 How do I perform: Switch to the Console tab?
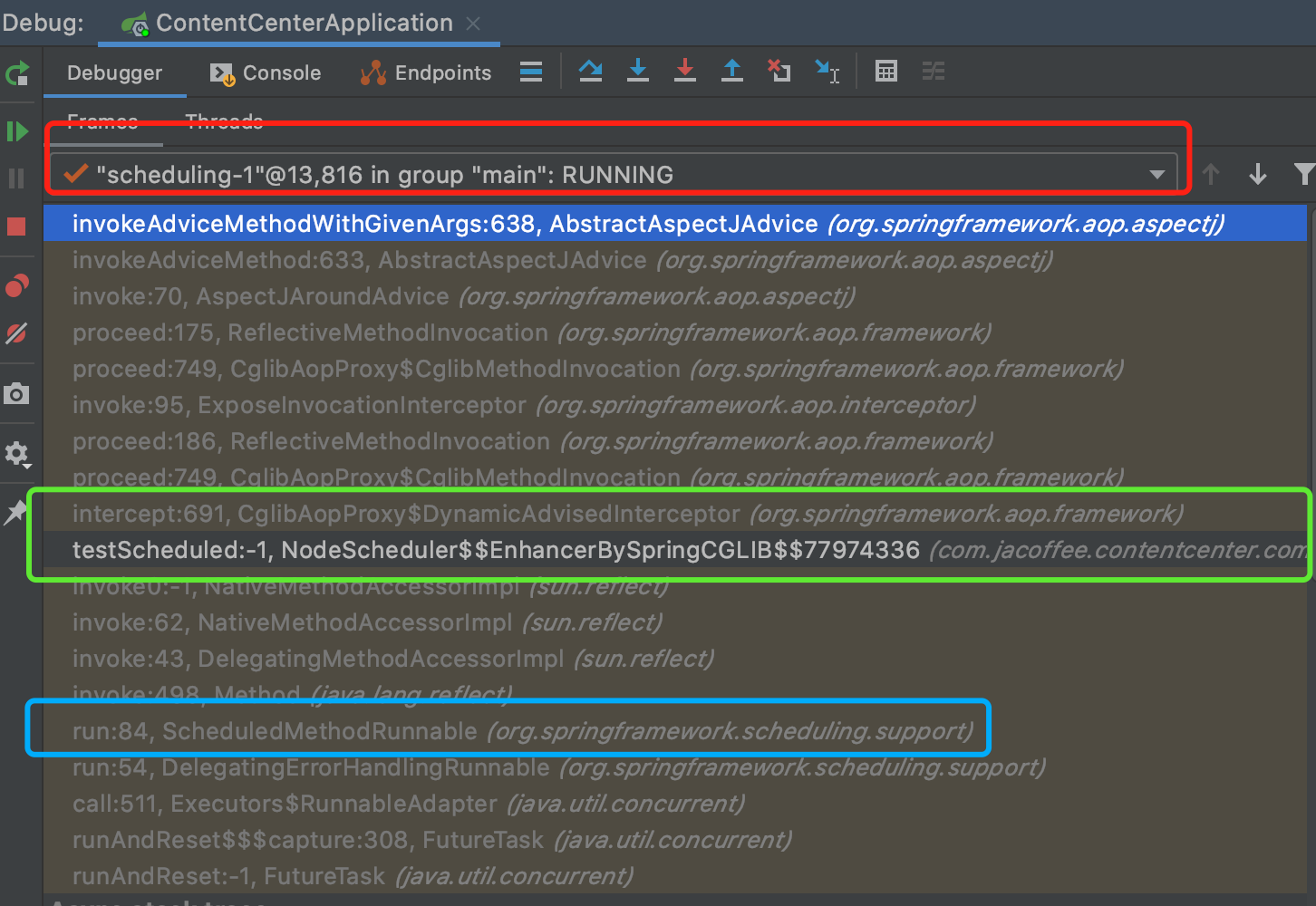266,72
